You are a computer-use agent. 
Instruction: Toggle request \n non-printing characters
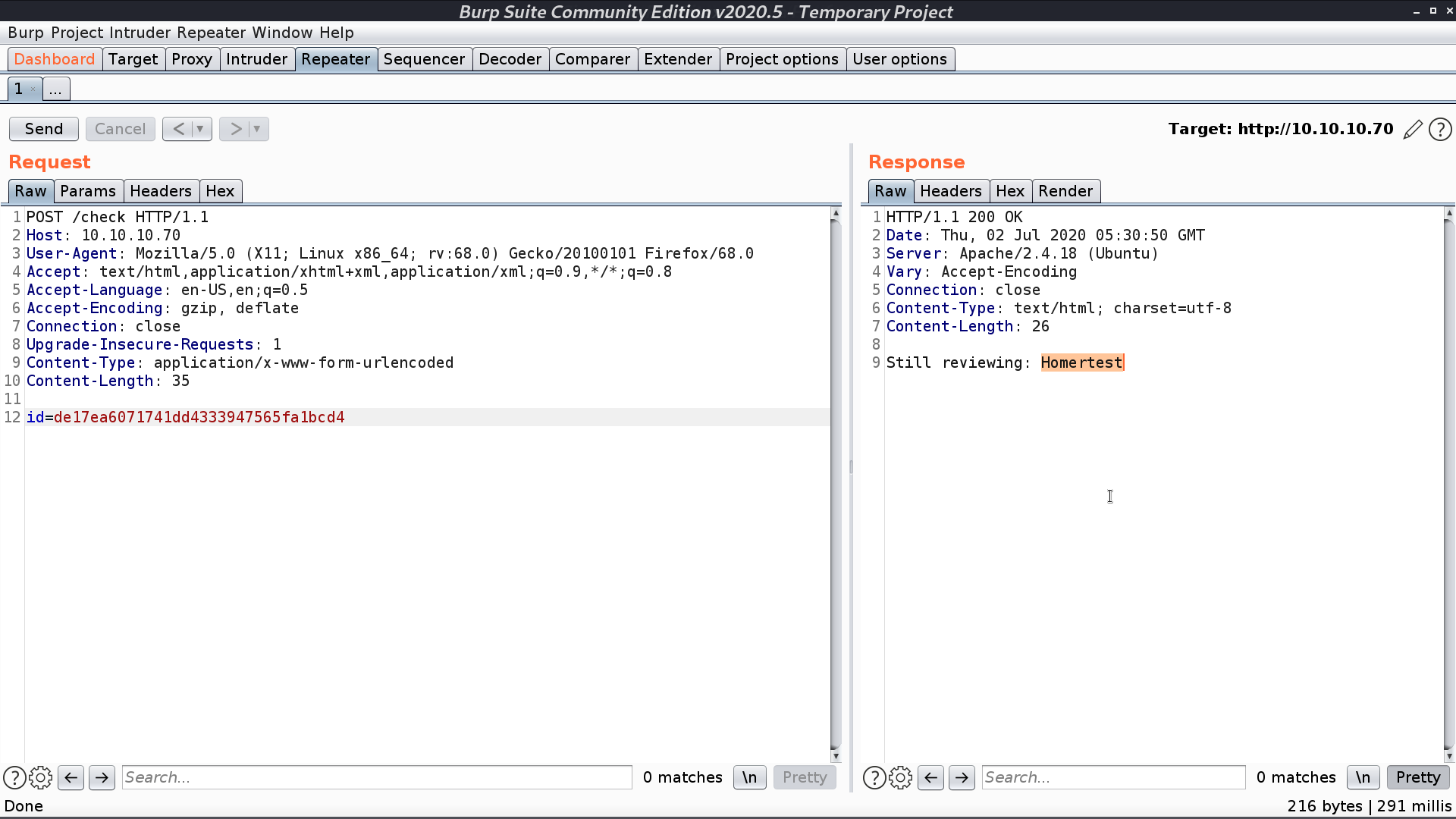point(749,777)
